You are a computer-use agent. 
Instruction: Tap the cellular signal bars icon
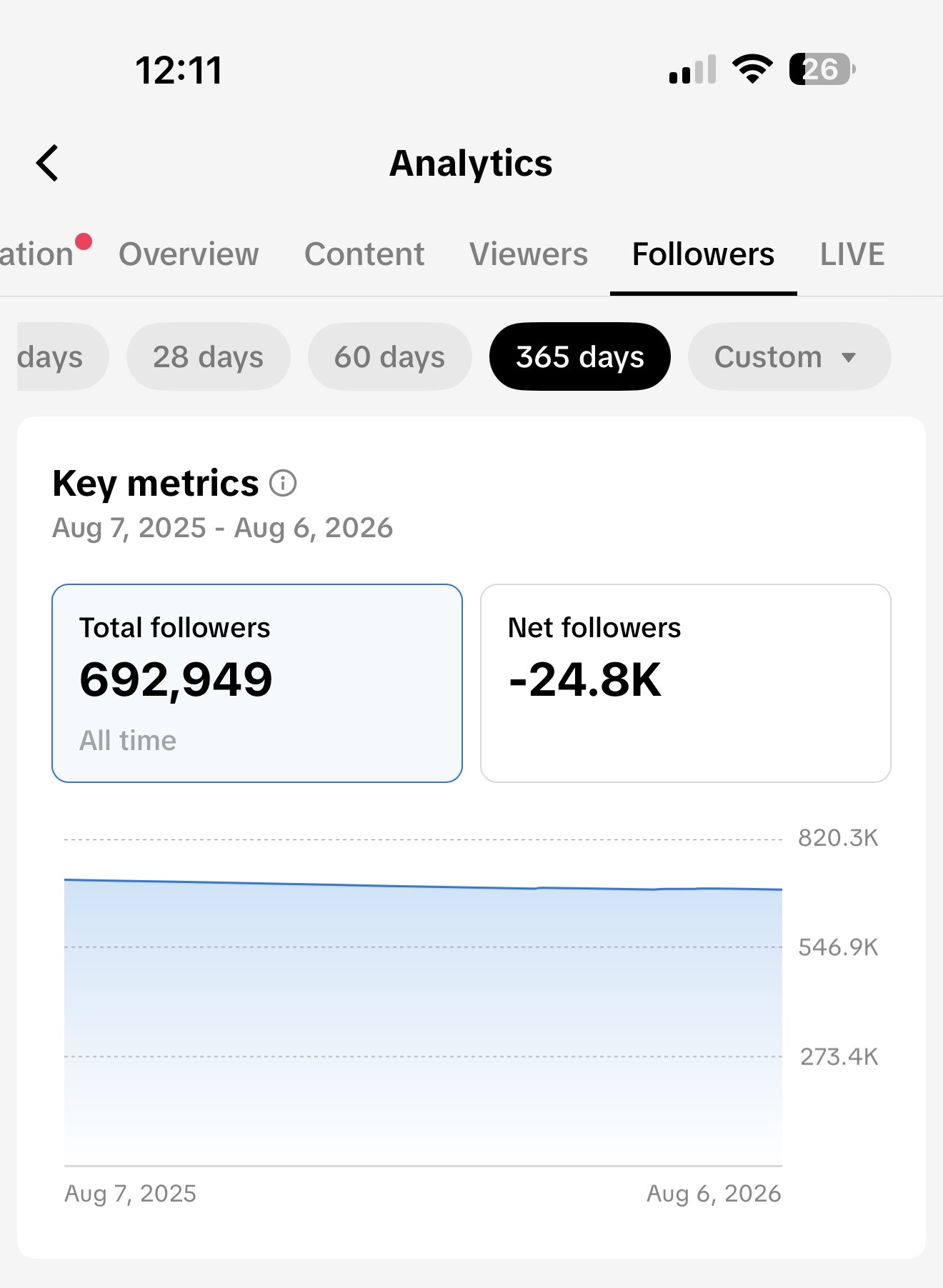(x=692, y=69)
